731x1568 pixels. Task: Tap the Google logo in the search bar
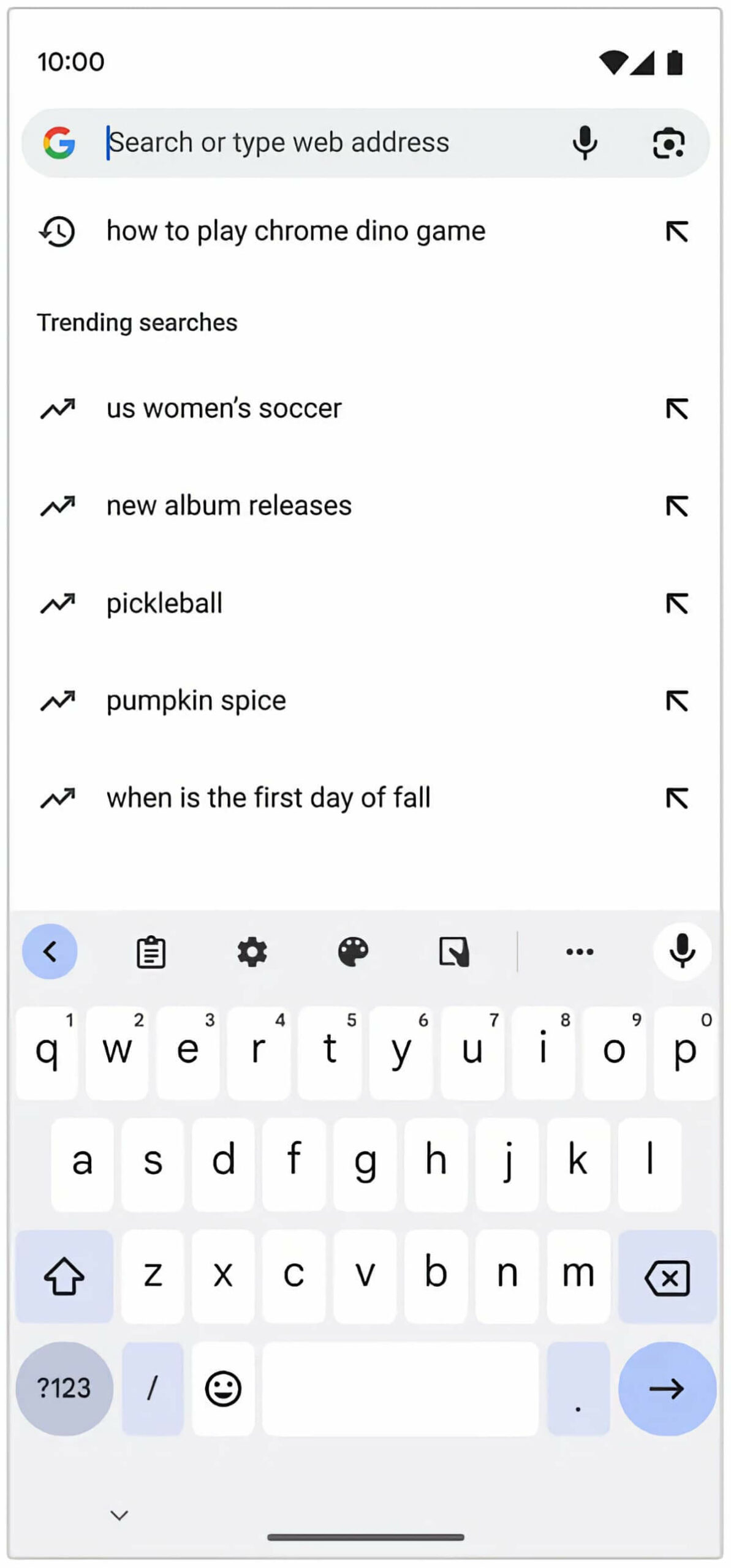[x=59, y=143]
